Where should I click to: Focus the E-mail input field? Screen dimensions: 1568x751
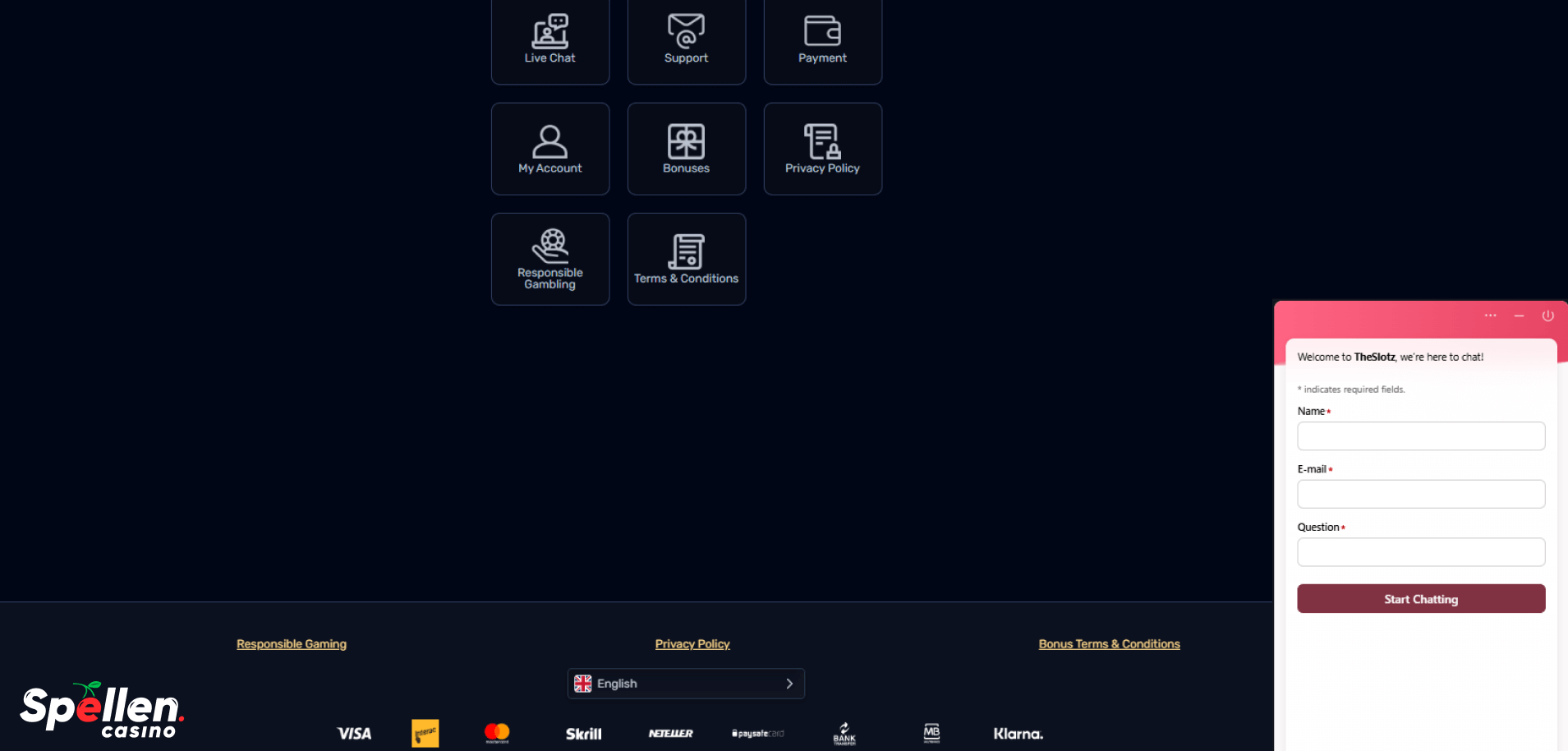(x=1420, y=494)
